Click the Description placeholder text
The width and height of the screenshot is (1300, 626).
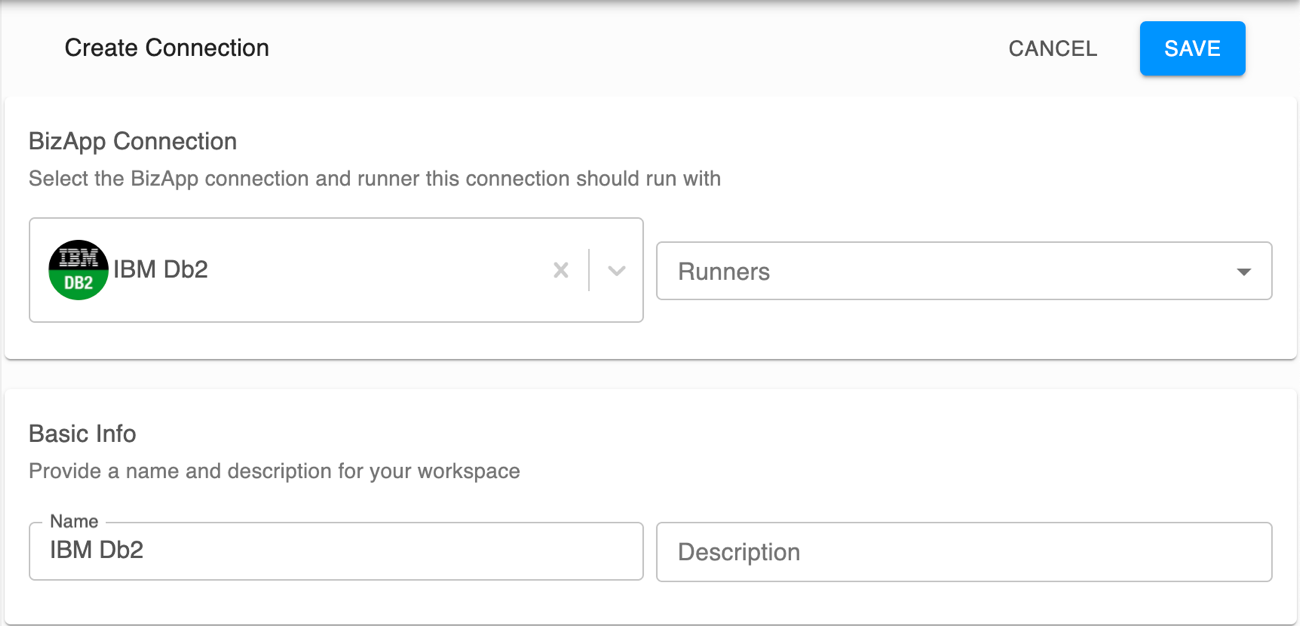(x=739, y=551)
